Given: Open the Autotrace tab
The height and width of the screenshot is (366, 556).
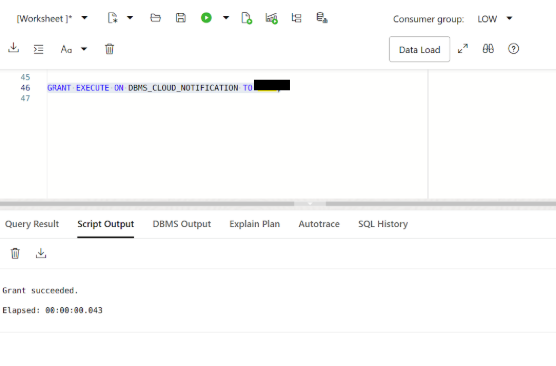Looking at the screenshot, I should (319, 224).
